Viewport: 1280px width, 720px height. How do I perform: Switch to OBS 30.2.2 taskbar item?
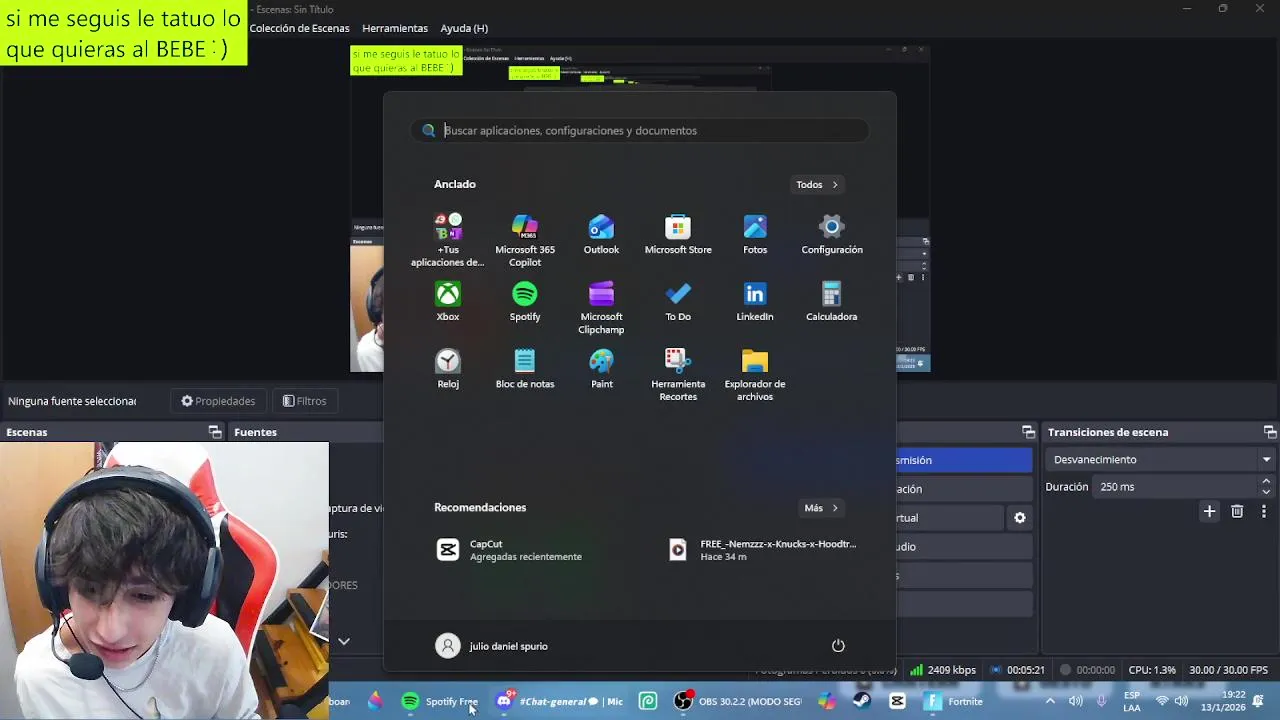(x=738, y=701)
